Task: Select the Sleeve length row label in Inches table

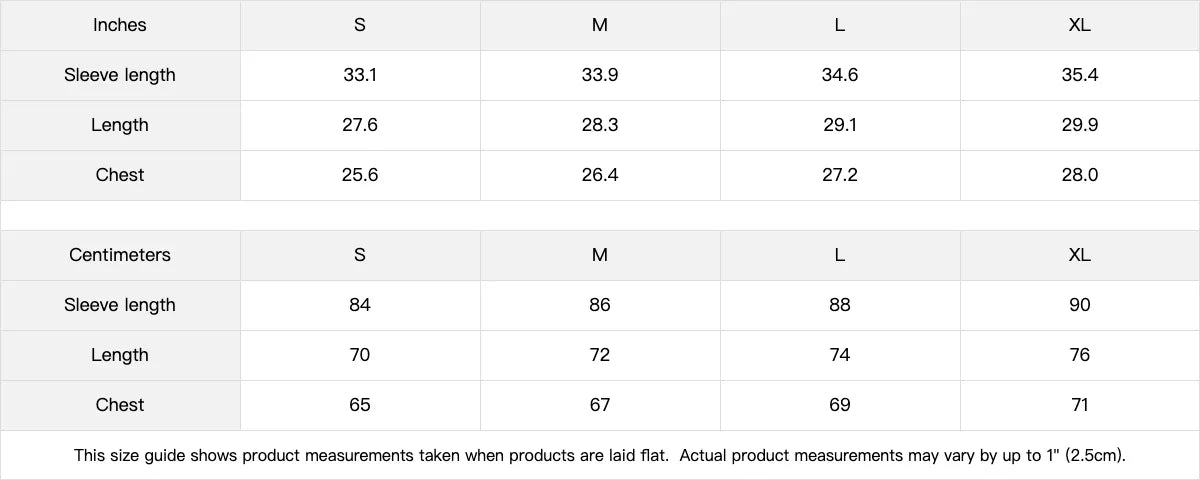Action: (x=120, y=75)
